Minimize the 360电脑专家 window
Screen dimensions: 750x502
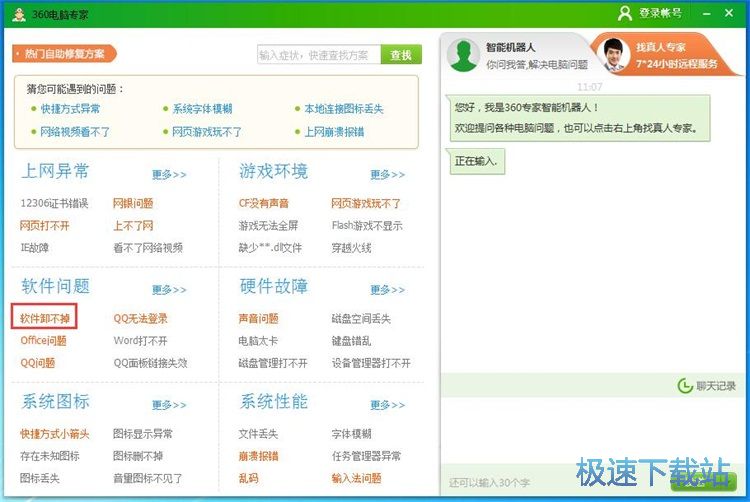coord(706,14)
